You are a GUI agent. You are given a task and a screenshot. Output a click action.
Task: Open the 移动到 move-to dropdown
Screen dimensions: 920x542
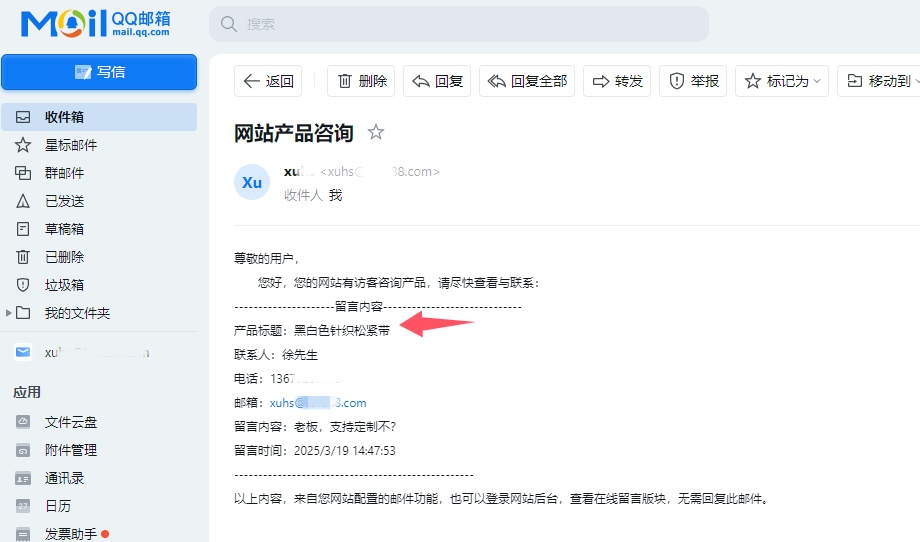point(879,81)
